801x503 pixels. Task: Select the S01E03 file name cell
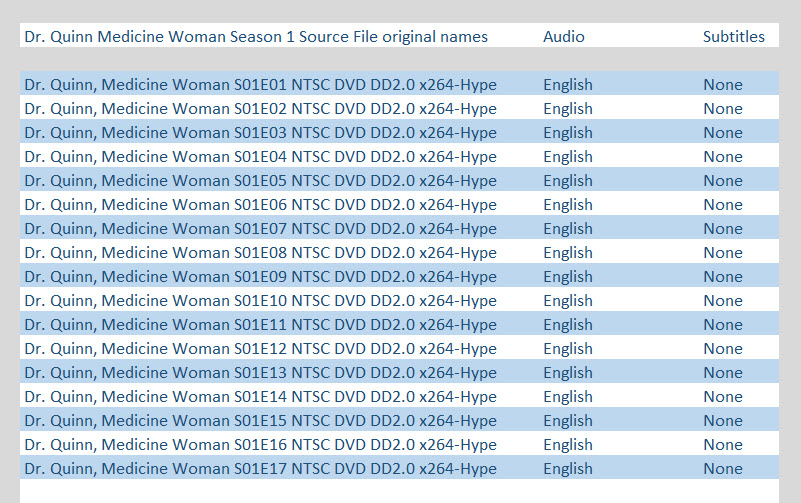(x=261, y=133)
